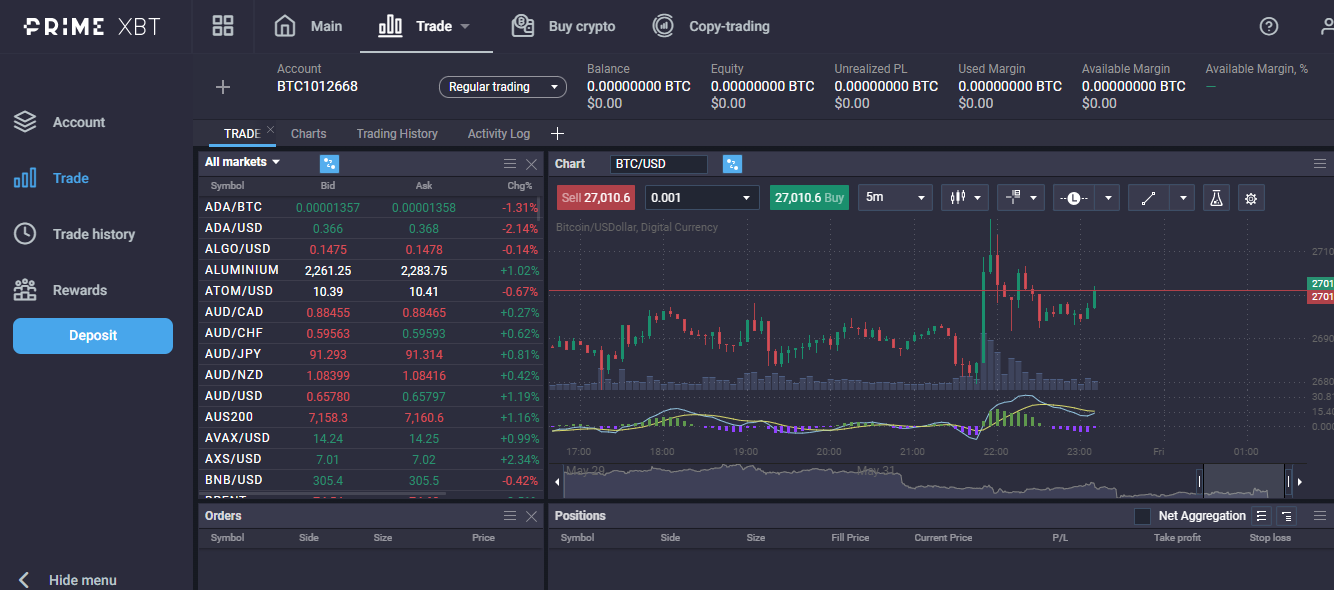
Task: Sort markets by the Chg% column header
Action: pyautogui.click(x=520, y=186)
